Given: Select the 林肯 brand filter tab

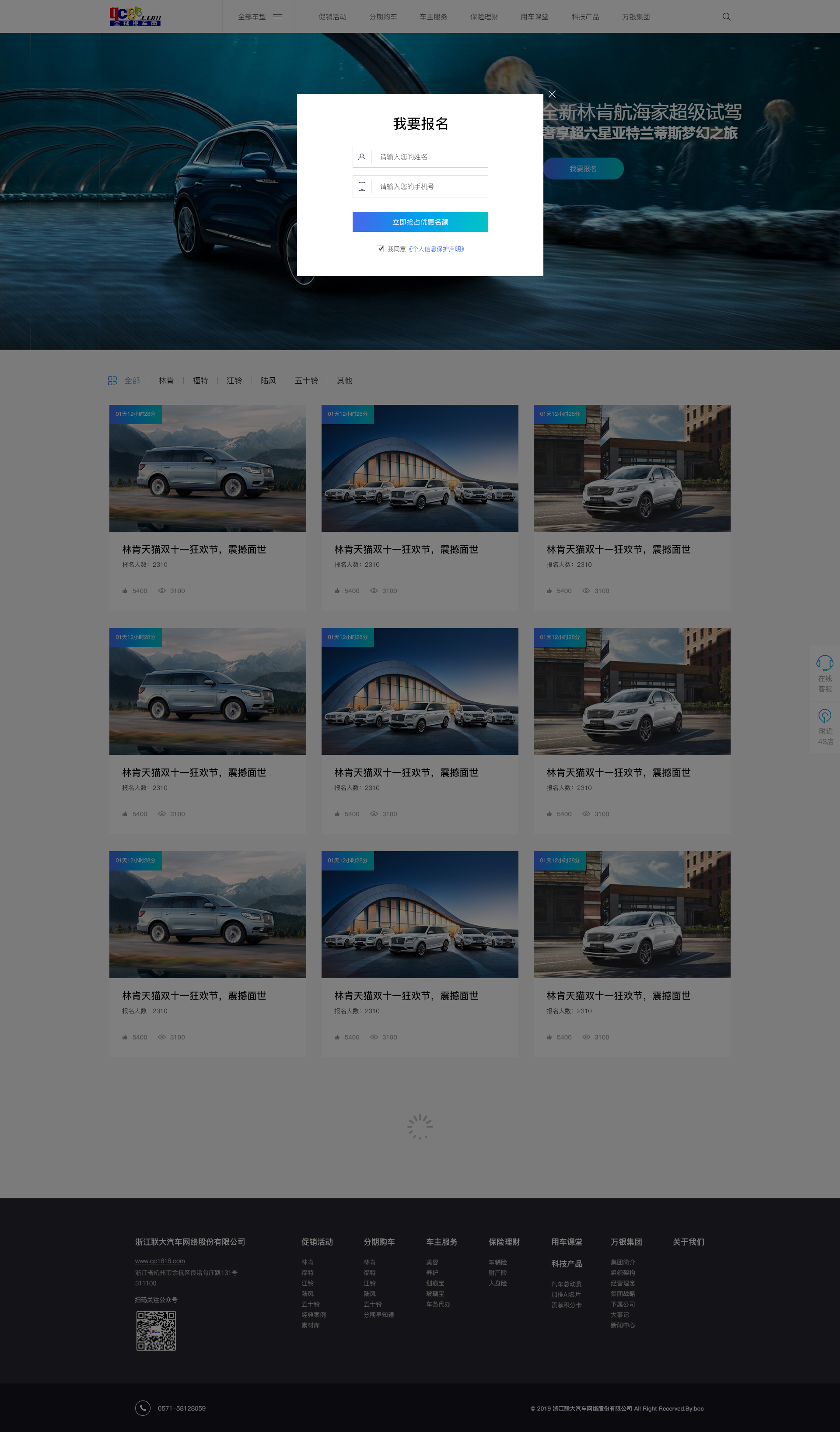Looking at the screenshot, I should 166,381.
